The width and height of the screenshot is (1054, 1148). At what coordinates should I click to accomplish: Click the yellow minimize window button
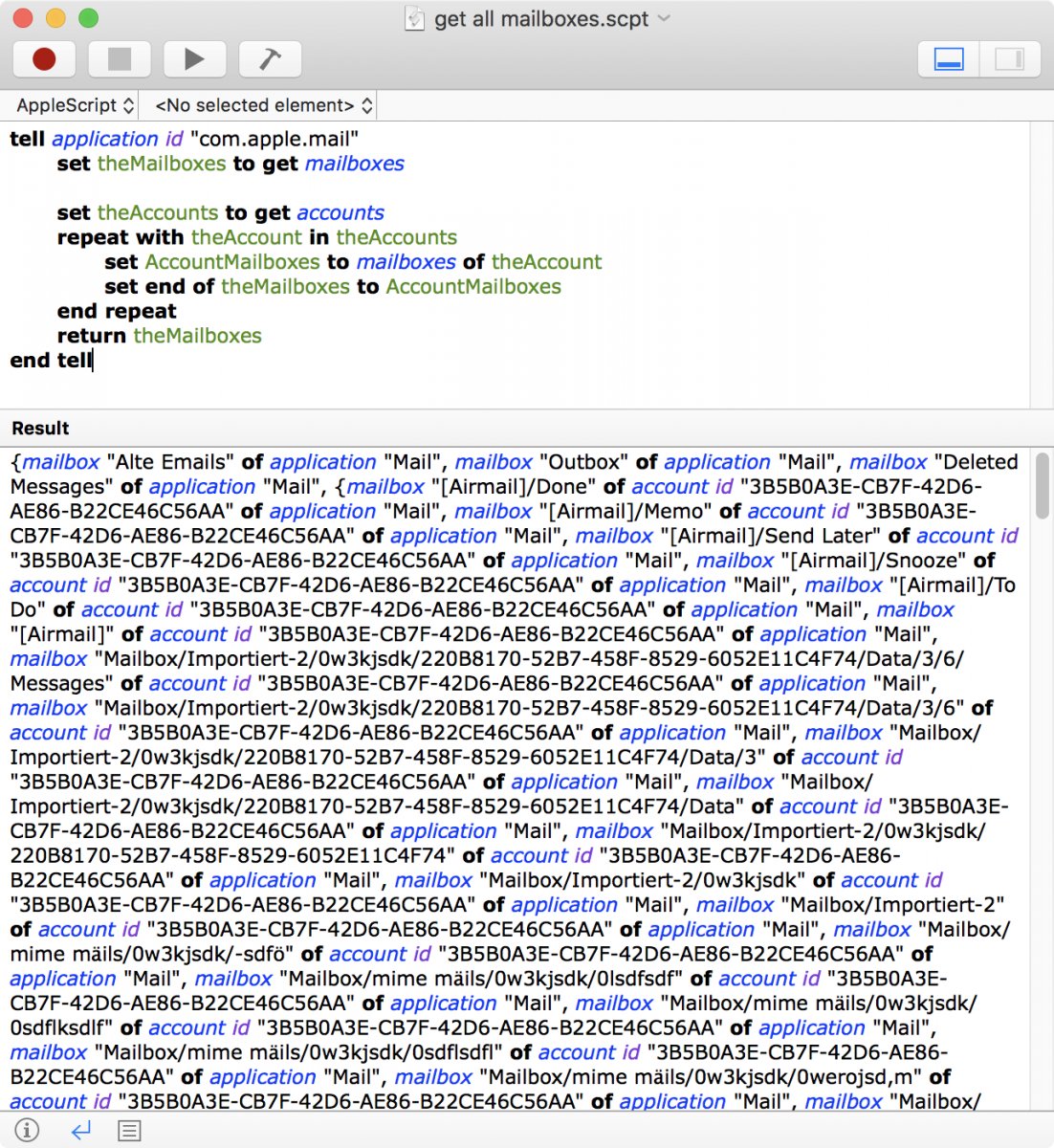coord(55,18)
